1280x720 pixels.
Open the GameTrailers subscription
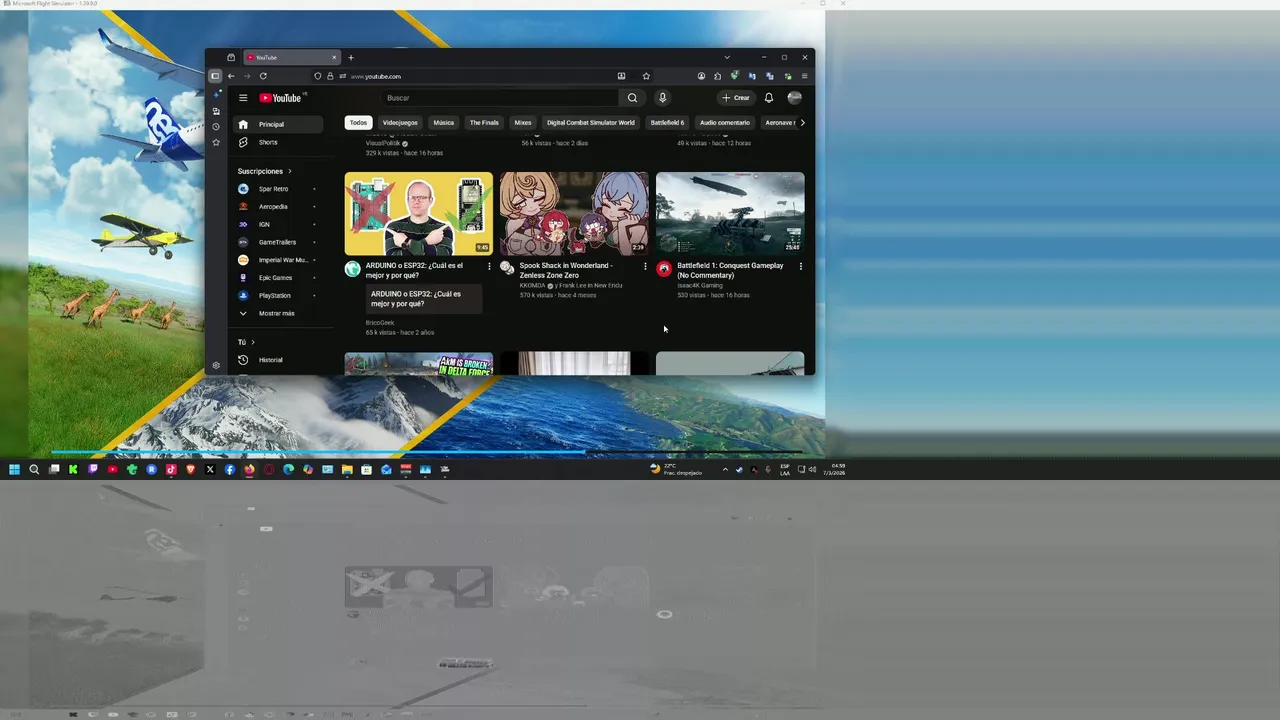(278, 242)
